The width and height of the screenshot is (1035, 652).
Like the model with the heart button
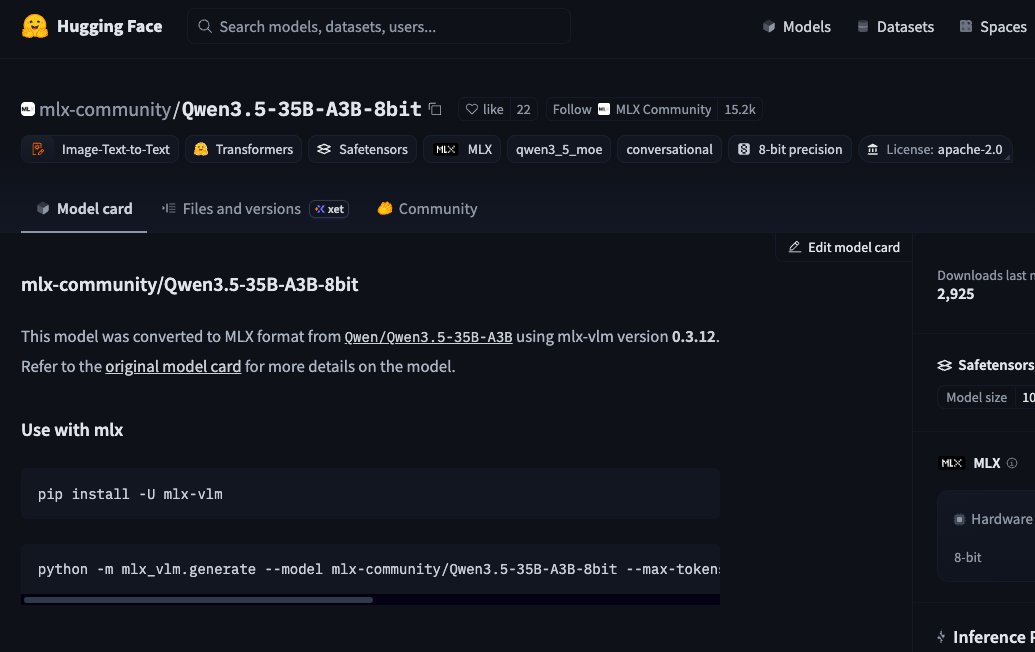click(484, 110)
